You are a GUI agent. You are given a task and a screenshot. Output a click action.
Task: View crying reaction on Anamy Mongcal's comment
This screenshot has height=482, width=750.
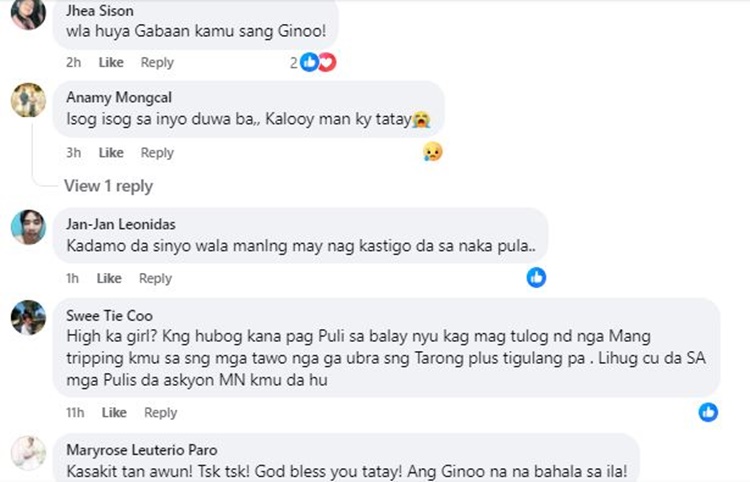click(432, 152)
